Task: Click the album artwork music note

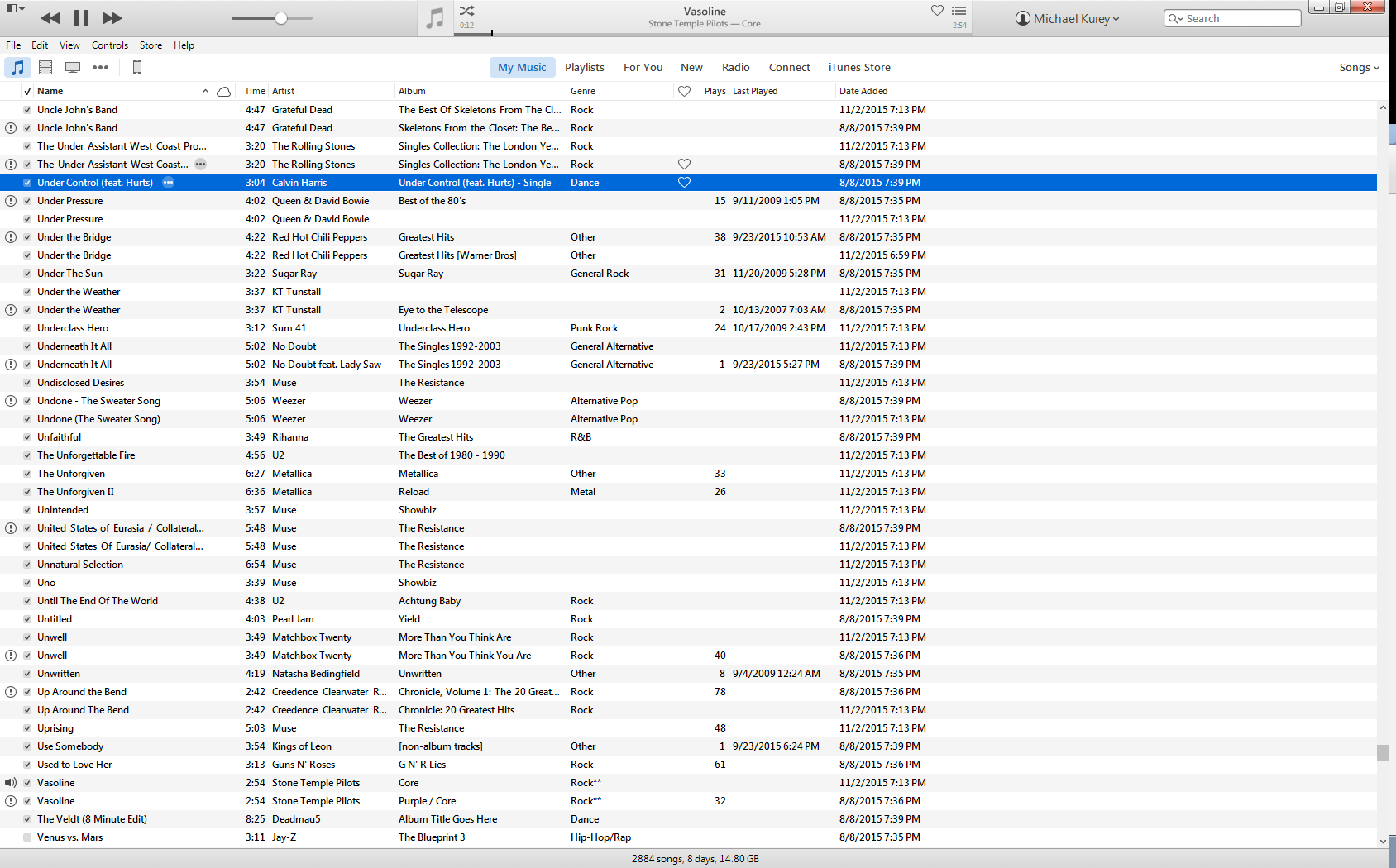Action: click(435, 18)
